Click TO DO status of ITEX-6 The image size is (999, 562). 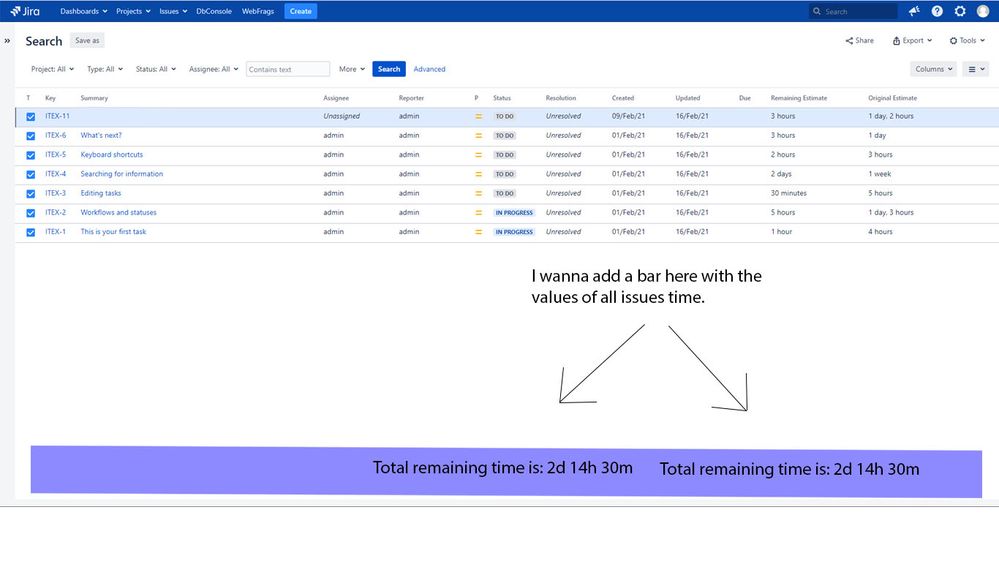click(505, 136)
